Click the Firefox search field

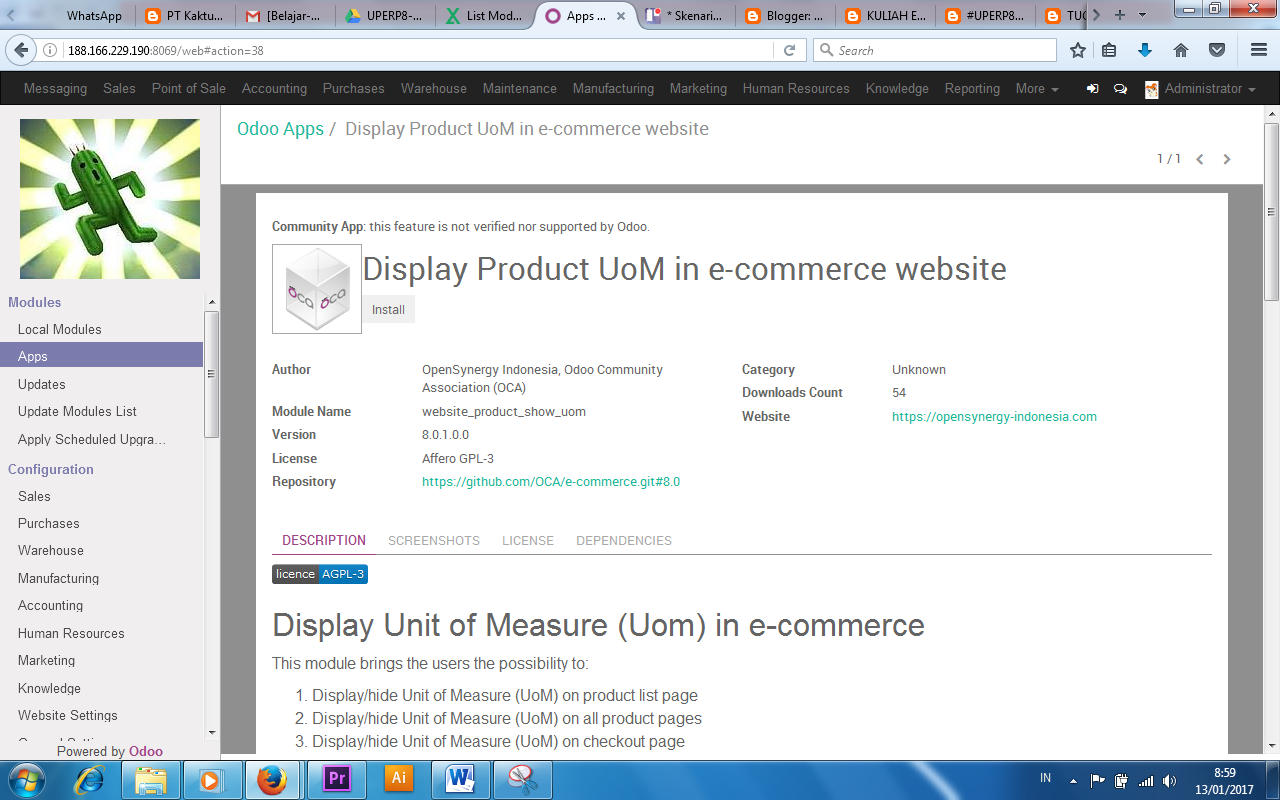point(935,50)
